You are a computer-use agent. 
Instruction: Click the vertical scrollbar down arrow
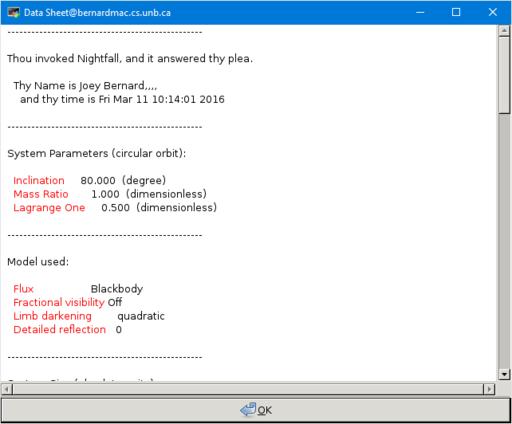point(504,374)
